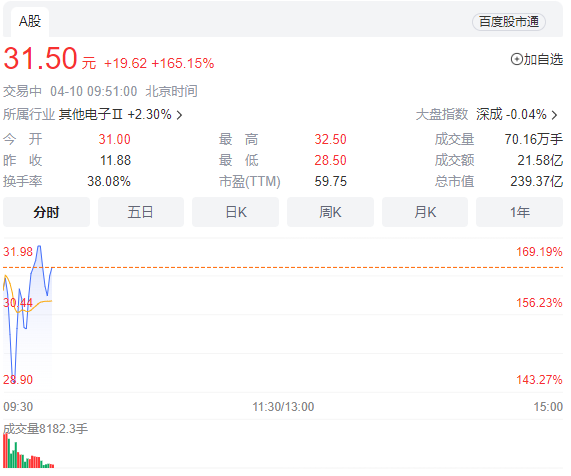This screenshot has width=571, height=476.
Task: Click the 总市值 value 239.37亿
Action: coord(537,181)
